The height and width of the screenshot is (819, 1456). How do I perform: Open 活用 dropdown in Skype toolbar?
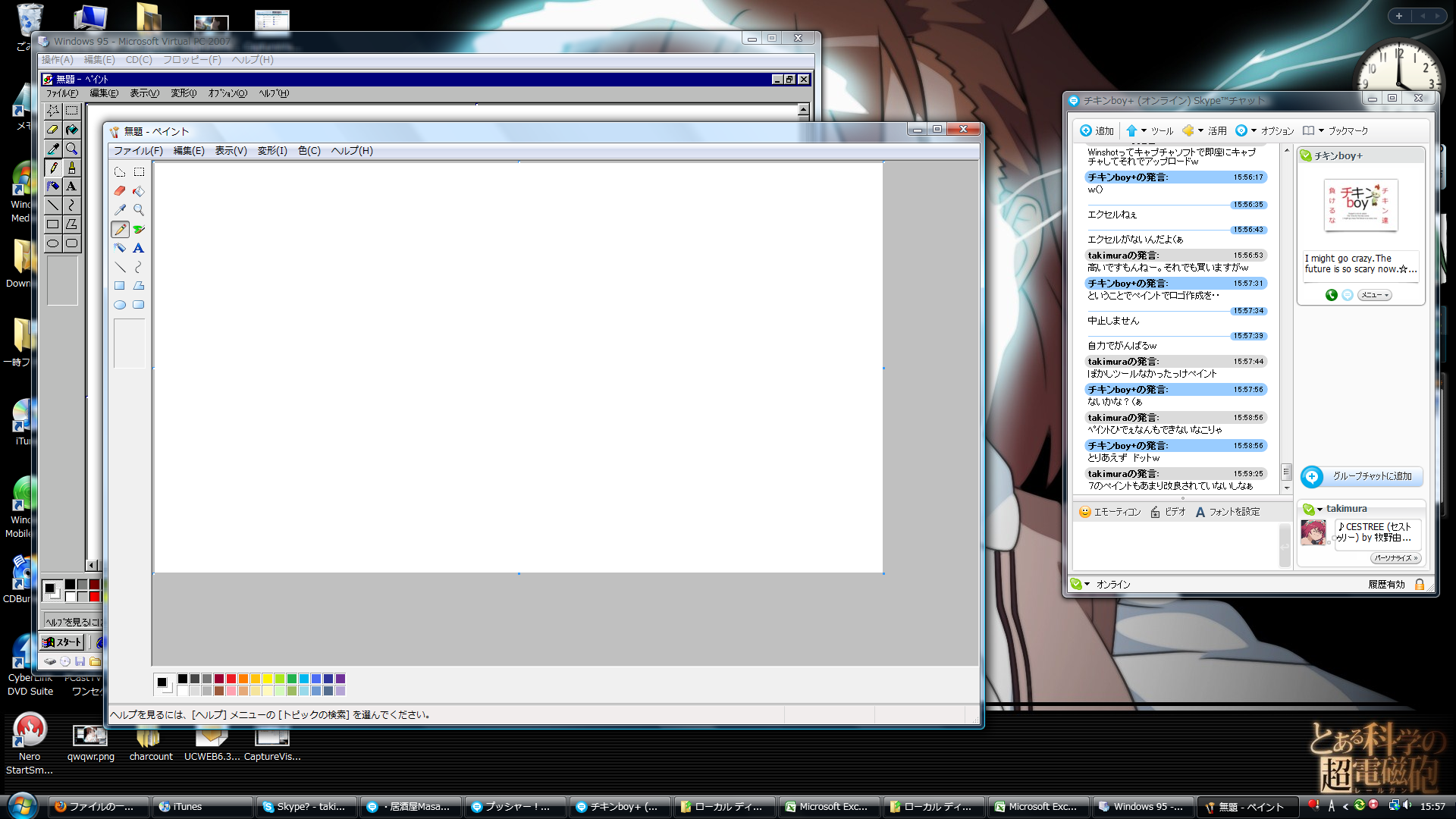(x=1204, y=130)
